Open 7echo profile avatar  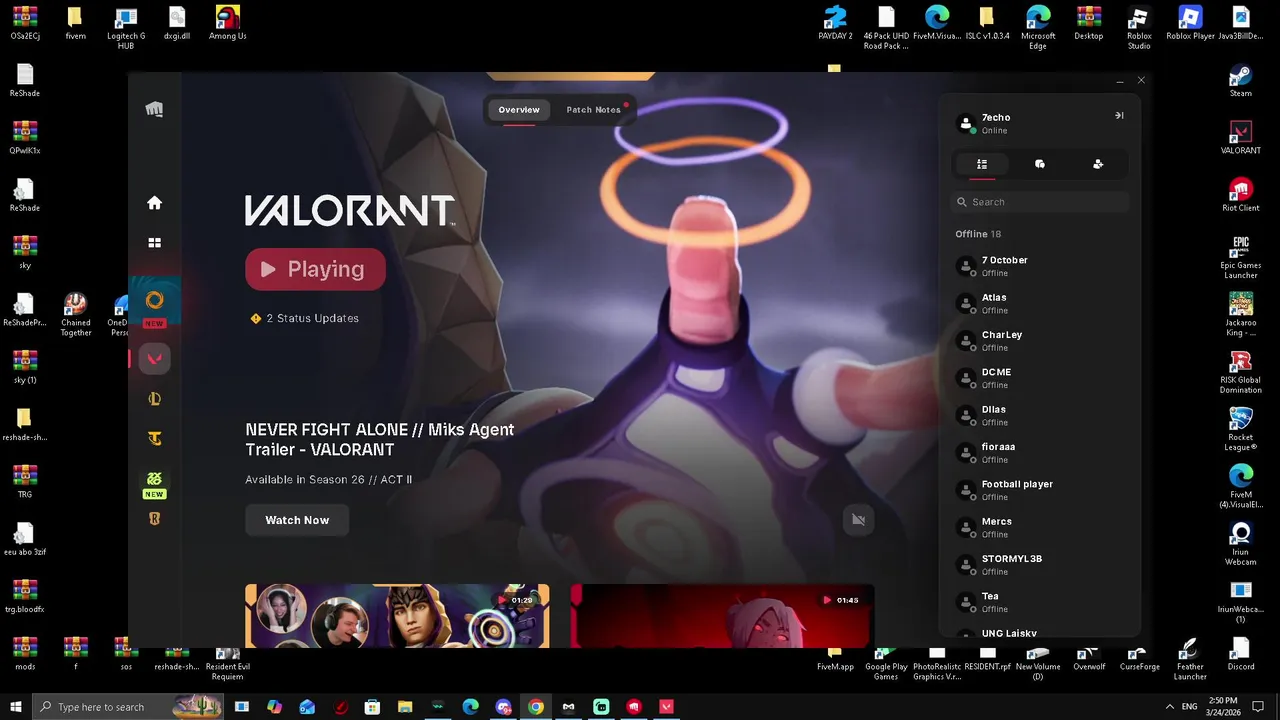point(966,123)
